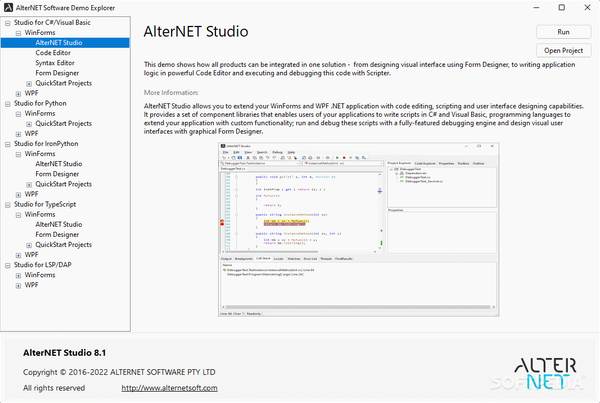Image resolution: width=600 pixels, height=403 pixels.
Task: Click the Copyright 2016-2022 line
Action: pos(119,372)
